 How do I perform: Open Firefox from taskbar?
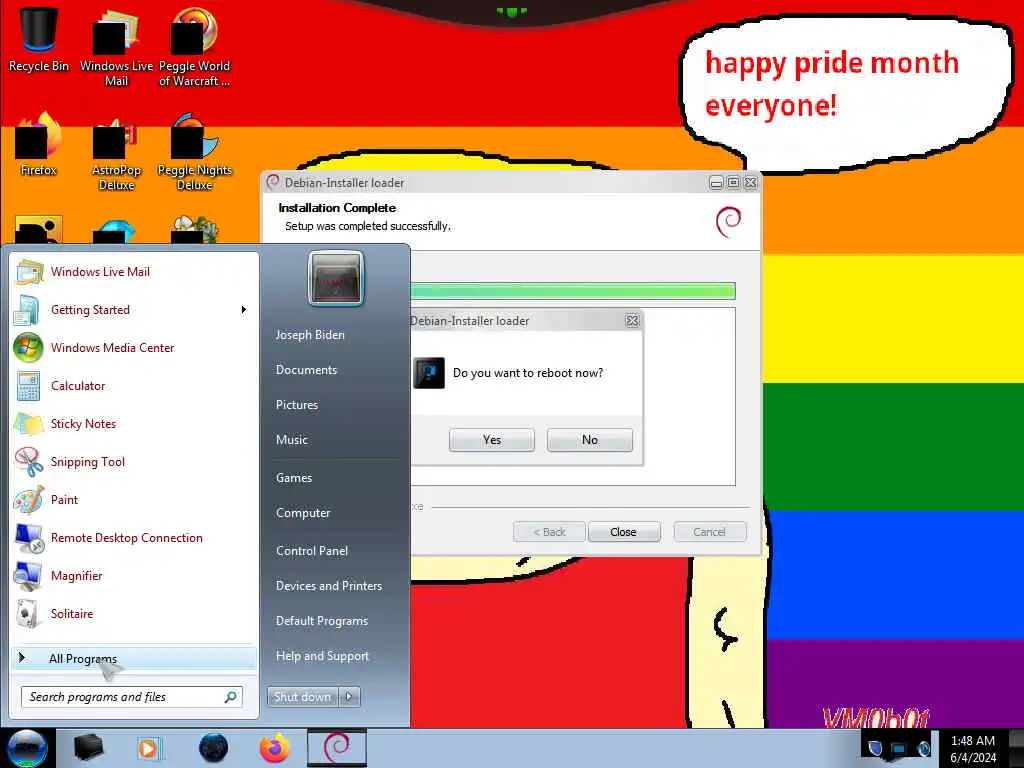pyautogui.click(x=275, y=748)
